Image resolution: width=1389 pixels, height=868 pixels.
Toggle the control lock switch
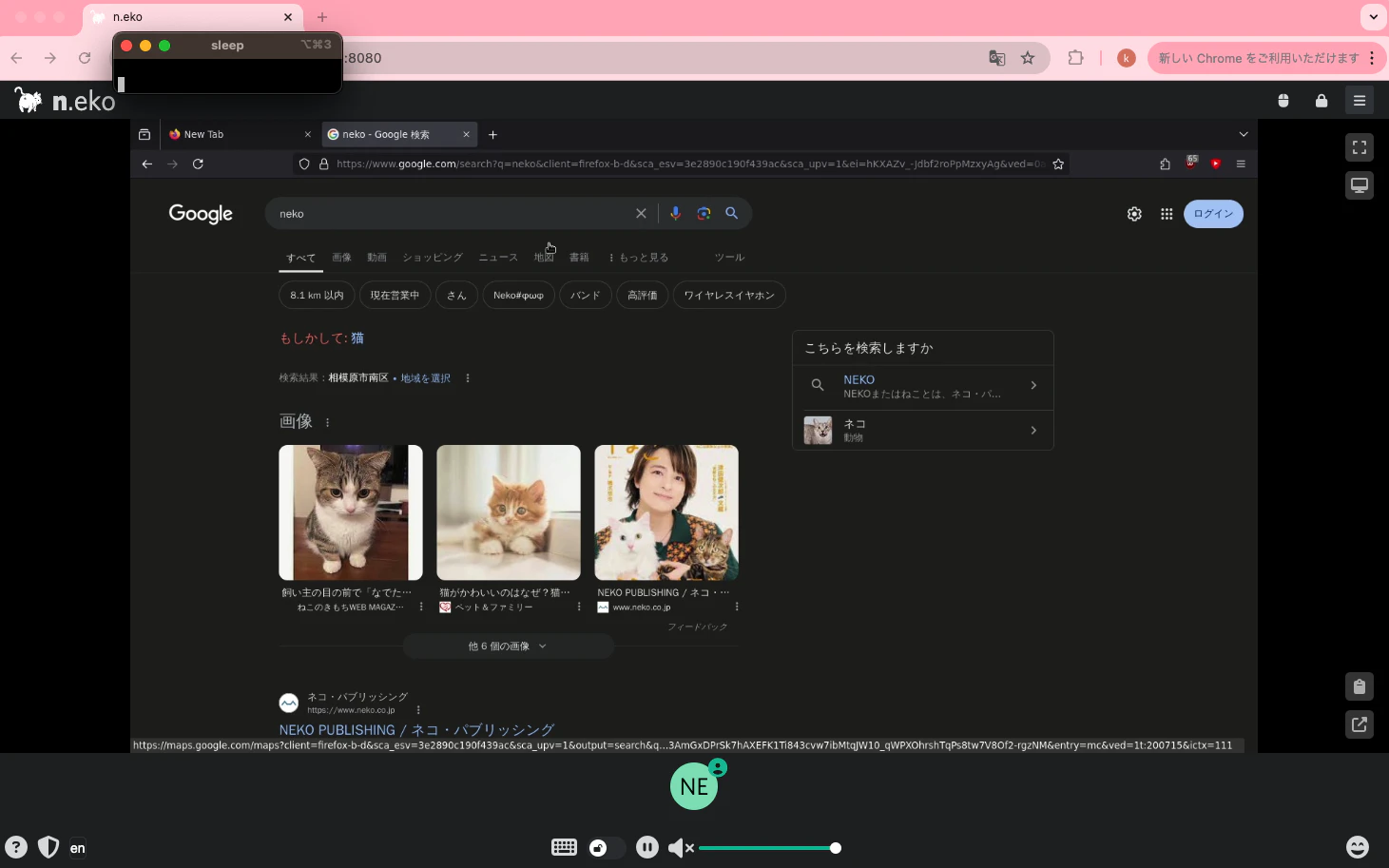coord(607,847)
